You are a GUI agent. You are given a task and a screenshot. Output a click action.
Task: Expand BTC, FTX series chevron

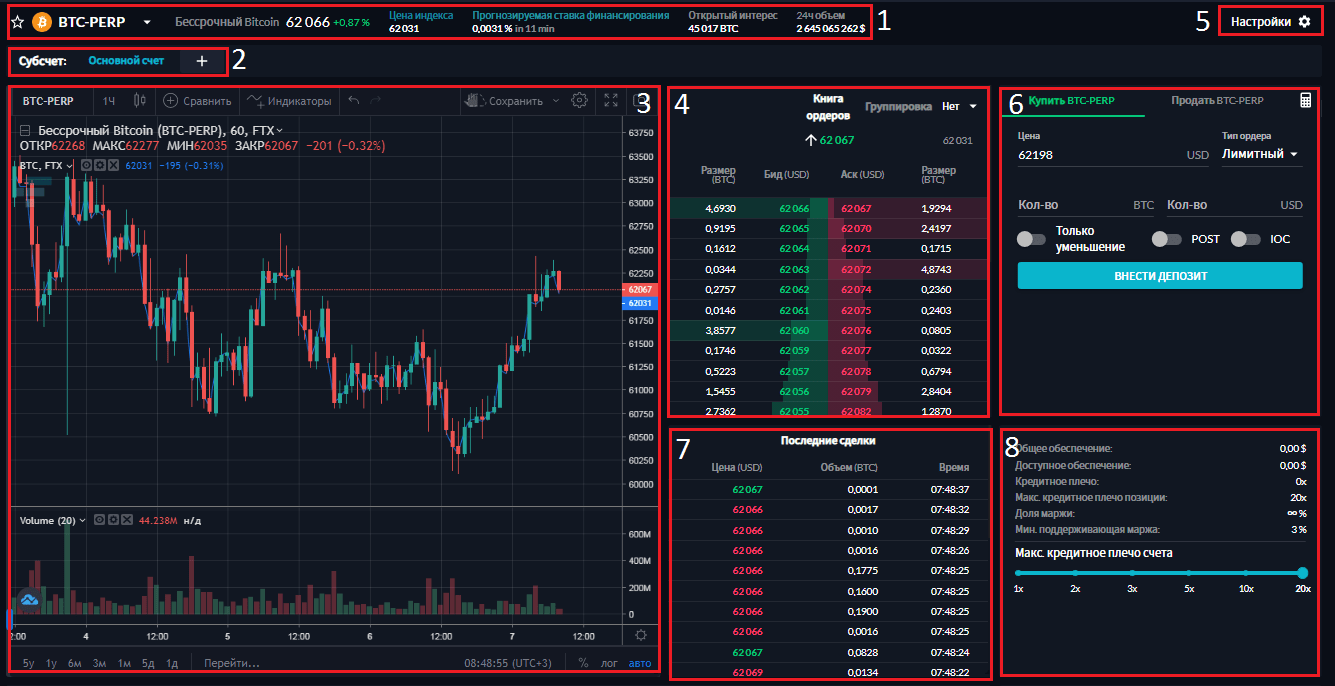click(x=70, y=165)
